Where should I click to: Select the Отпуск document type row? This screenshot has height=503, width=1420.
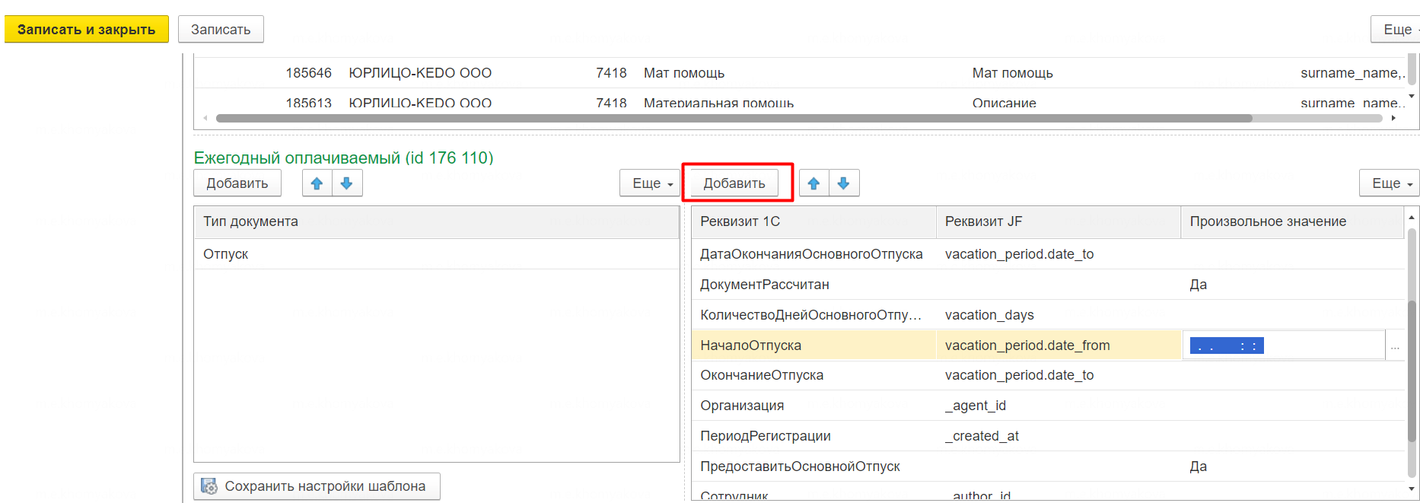[x=435, y=254]
